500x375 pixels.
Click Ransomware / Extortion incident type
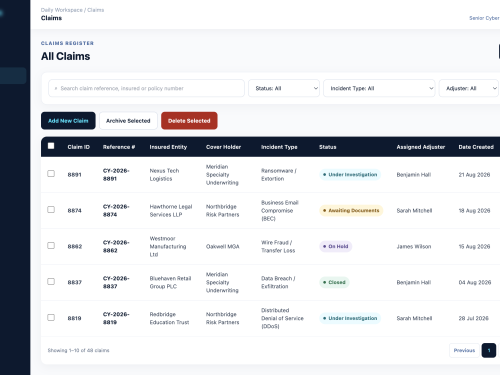(x=279, y=175)
